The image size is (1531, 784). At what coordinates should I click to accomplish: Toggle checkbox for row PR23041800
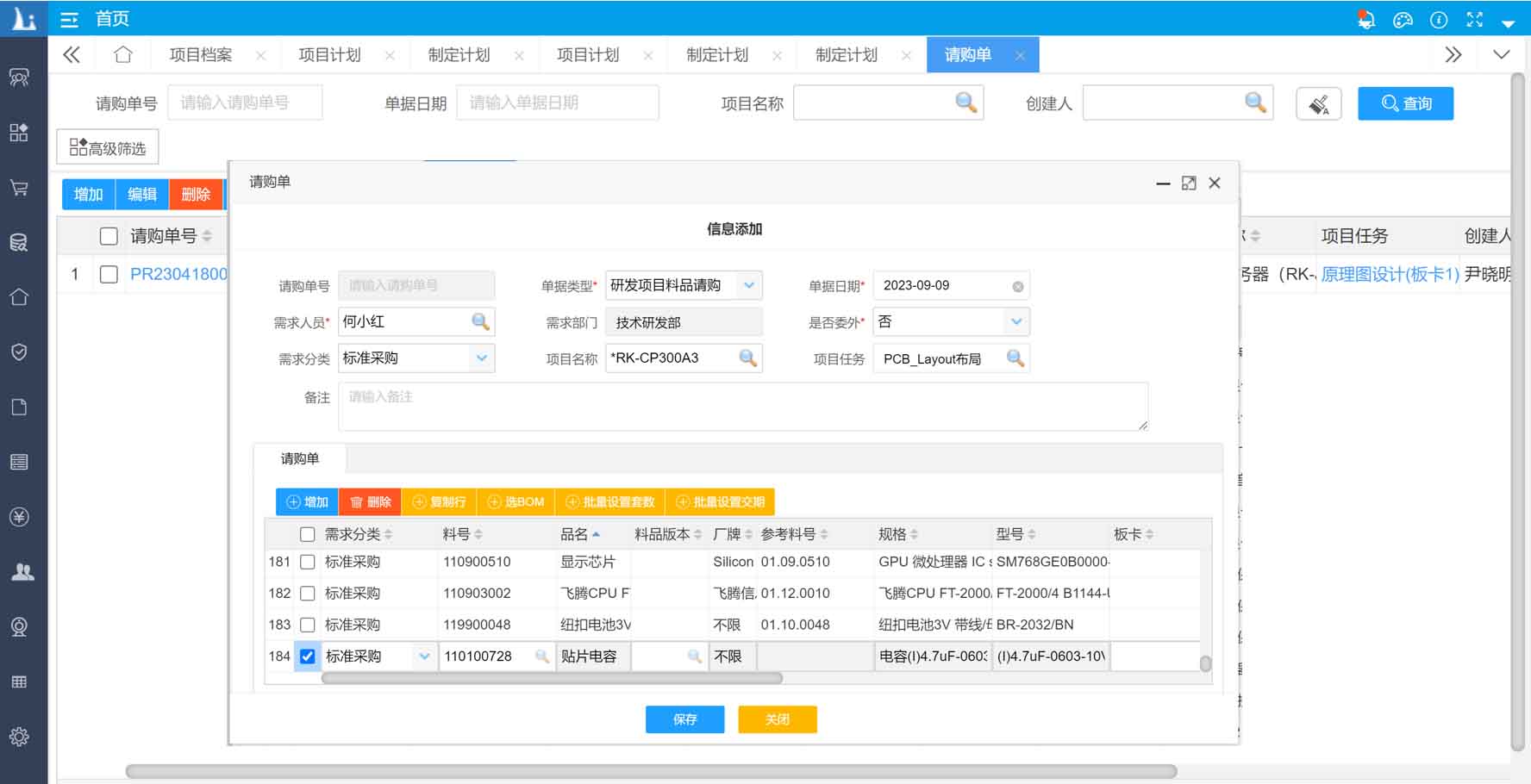pos(109,274)
